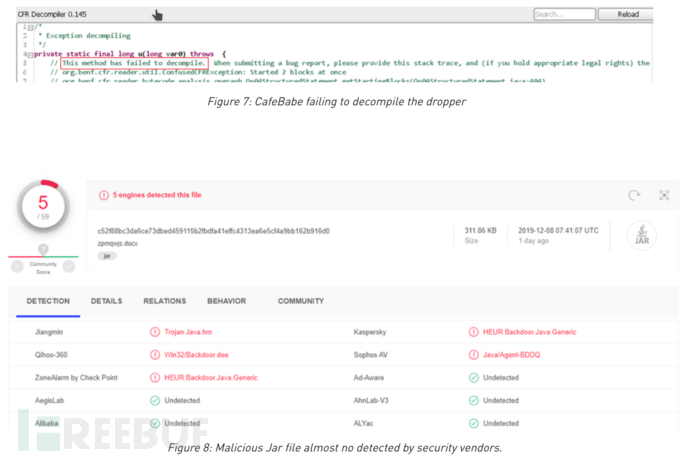690x458 pixels.
Task: Select the DETECTION tab
Action: pyautogui.click(x=48, y=301)
